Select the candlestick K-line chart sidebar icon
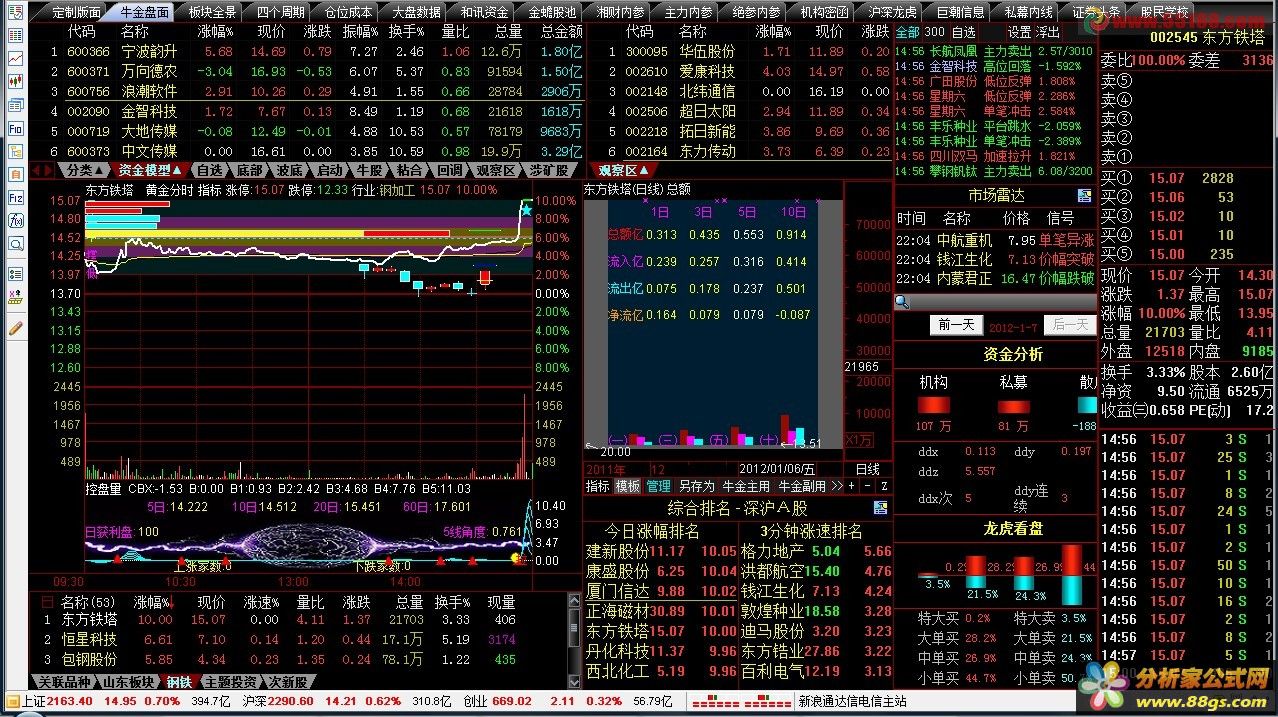Screen dimensions: 1278x717 tap(15, 82)
